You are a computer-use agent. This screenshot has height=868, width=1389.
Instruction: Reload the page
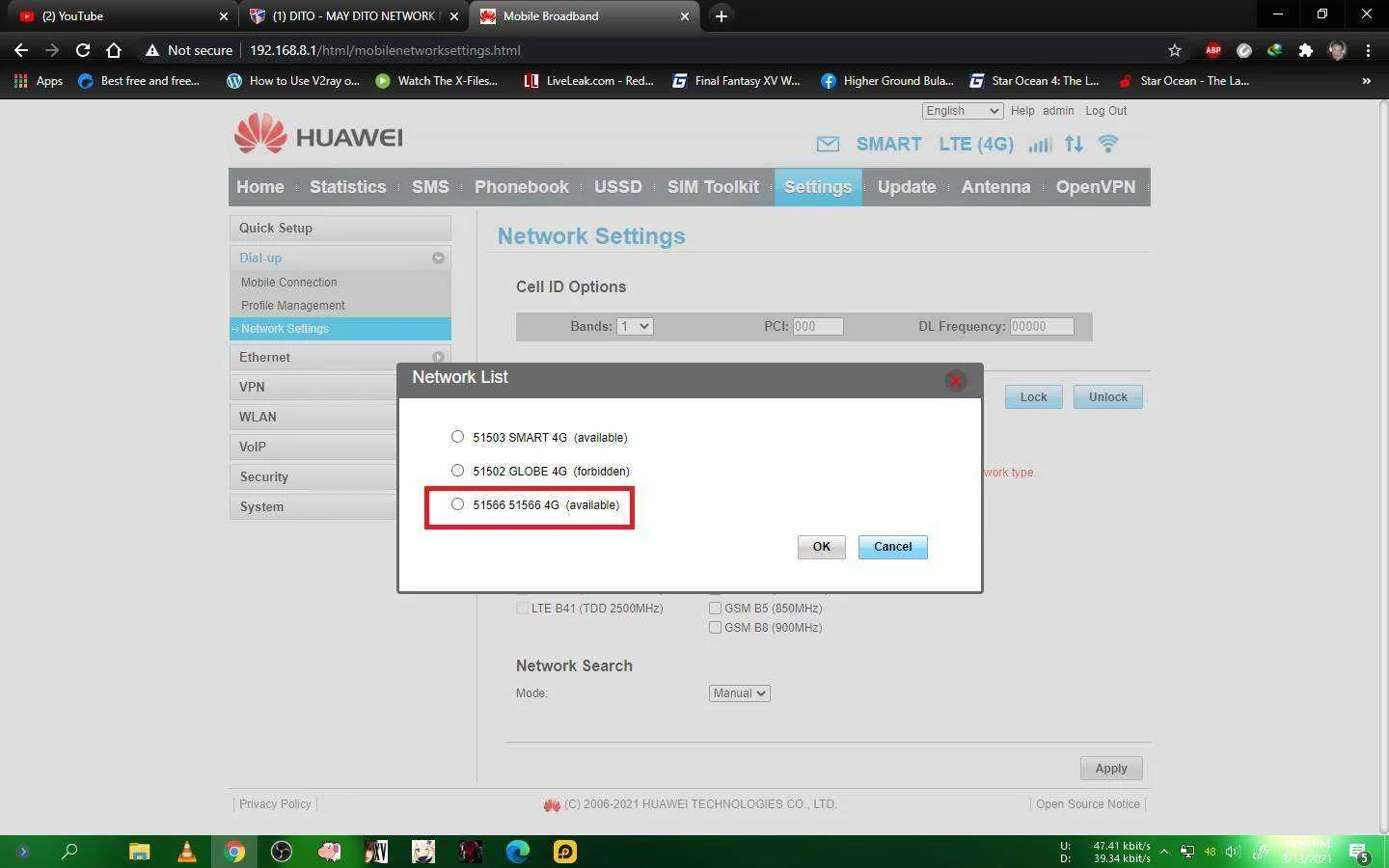pos(83,50)
